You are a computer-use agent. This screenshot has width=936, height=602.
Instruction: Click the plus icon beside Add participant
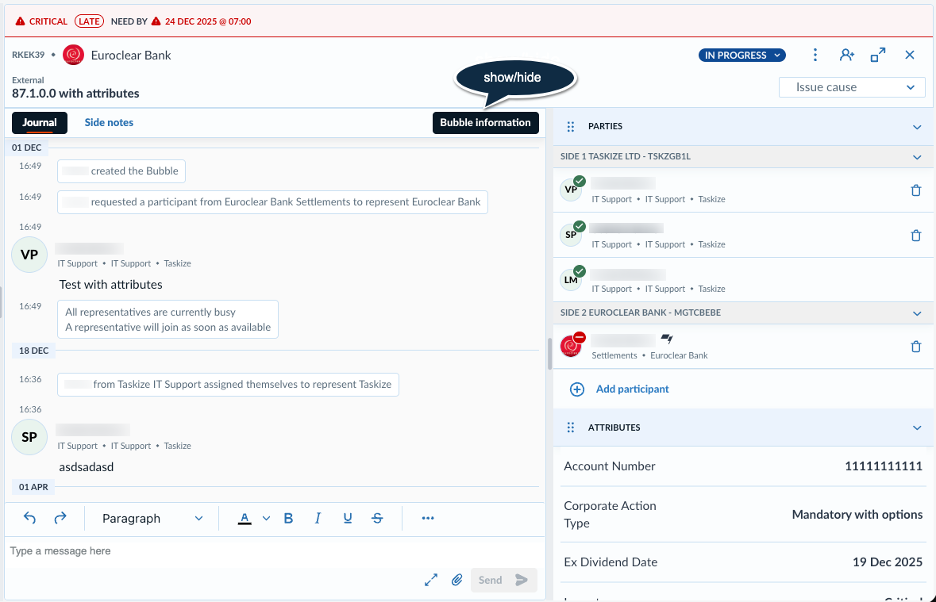[x=577, y=389]
